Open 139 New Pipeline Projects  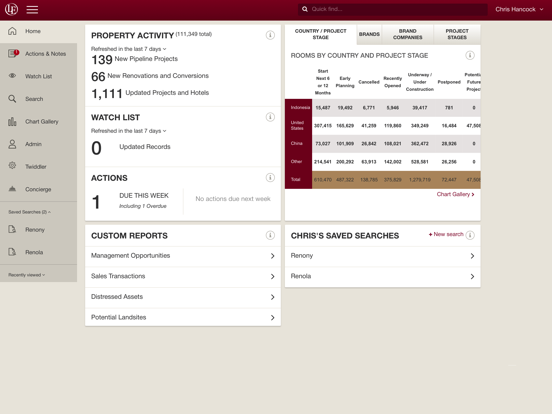pos(134,59)
